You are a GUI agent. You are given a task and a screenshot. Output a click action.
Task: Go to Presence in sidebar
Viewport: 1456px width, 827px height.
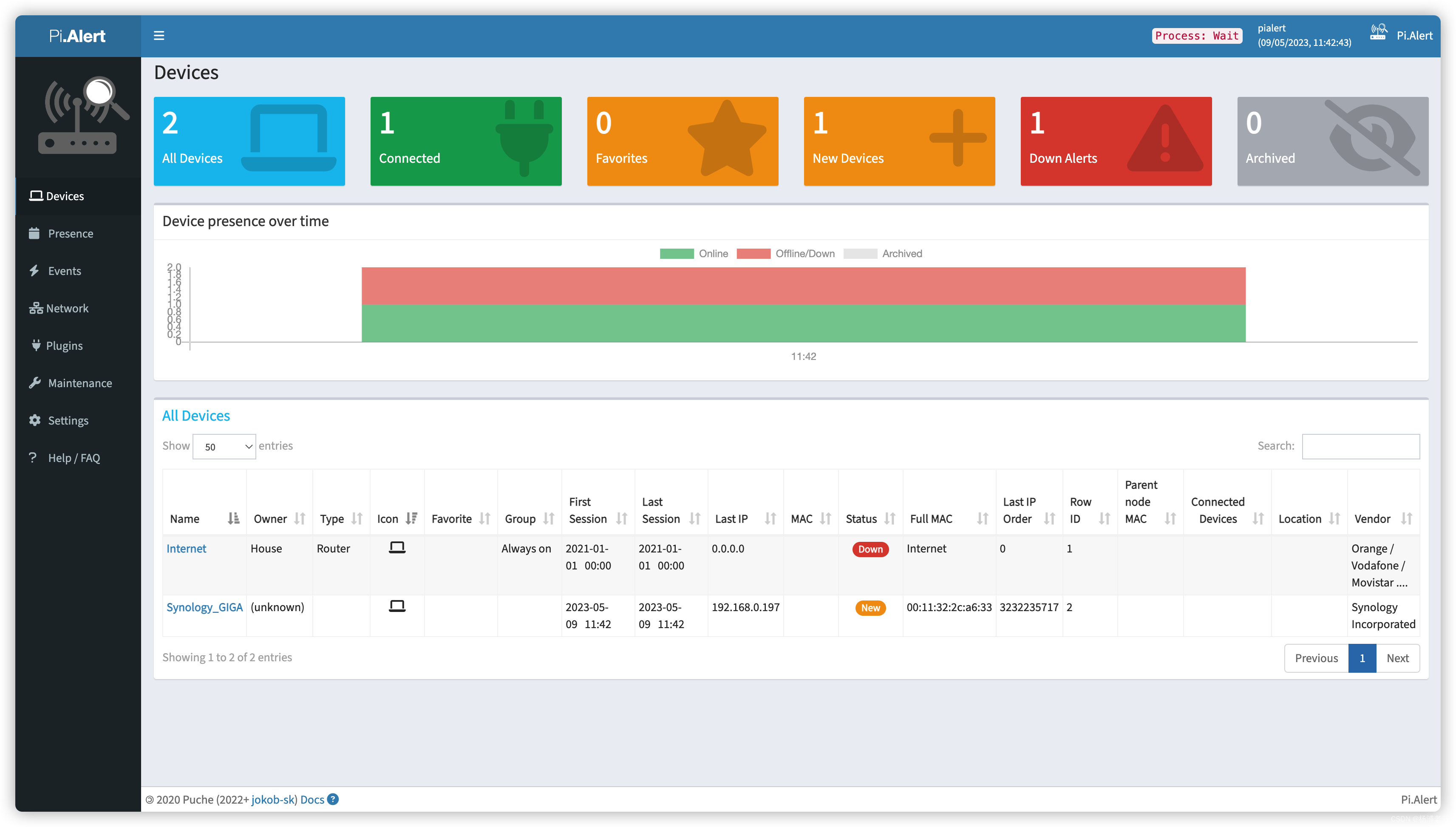(x=71, y=233)
